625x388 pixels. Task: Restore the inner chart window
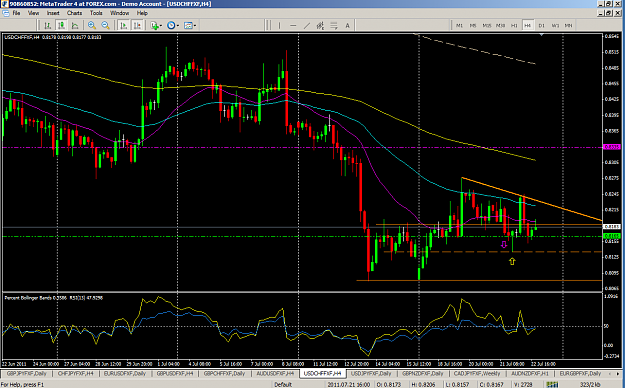609,13
